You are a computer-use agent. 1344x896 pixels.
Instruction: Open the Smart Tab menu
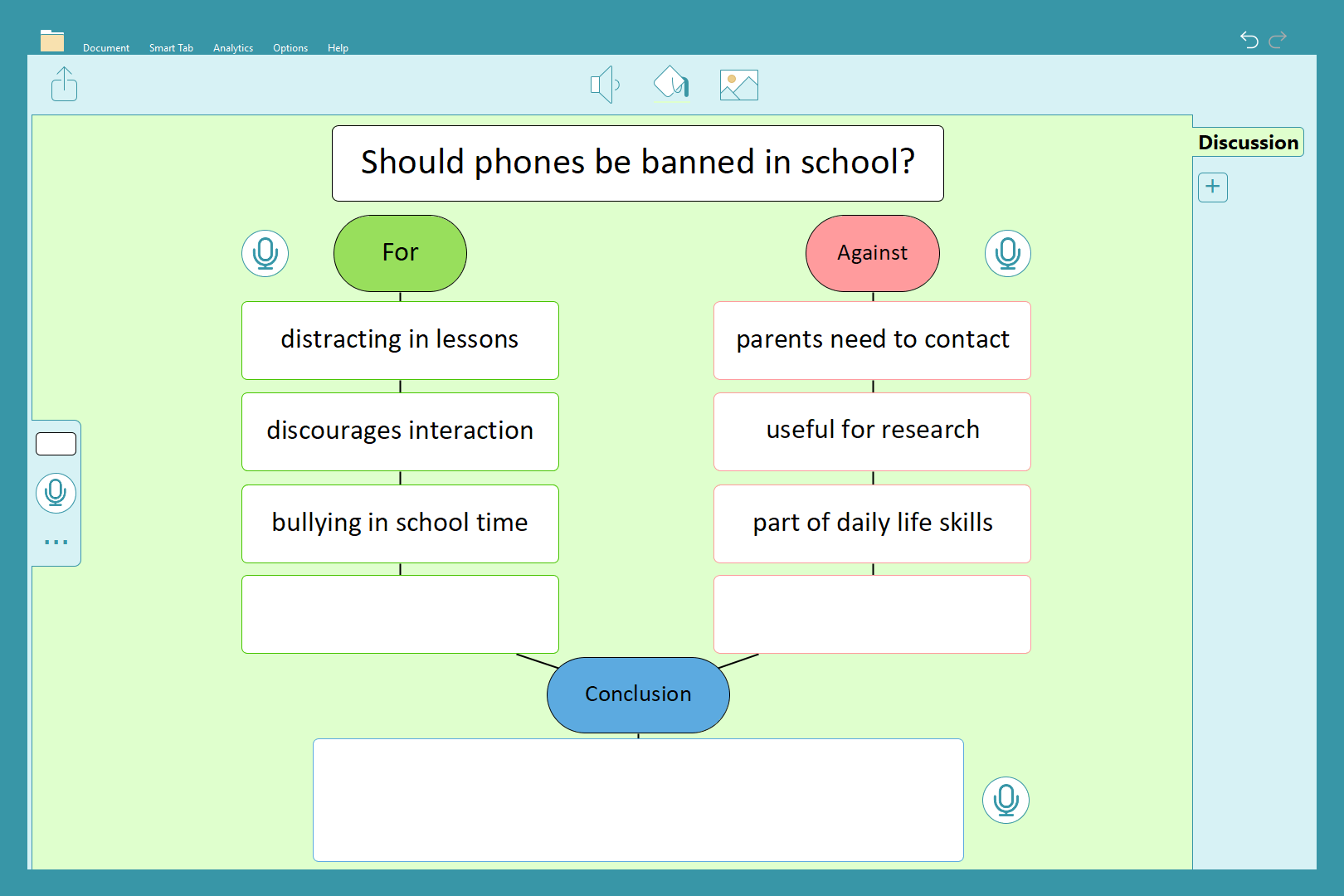[x=171, y=48]
